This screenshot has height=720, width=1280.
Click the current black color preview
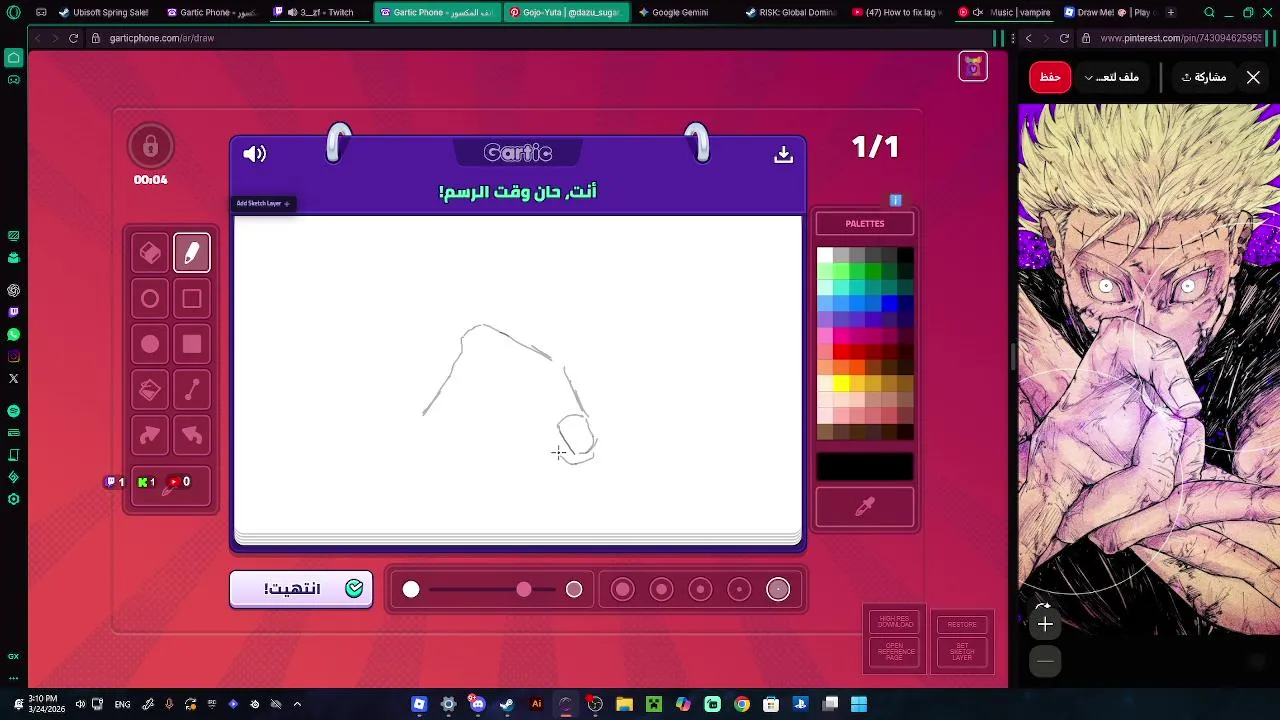[x=865, y=466]
